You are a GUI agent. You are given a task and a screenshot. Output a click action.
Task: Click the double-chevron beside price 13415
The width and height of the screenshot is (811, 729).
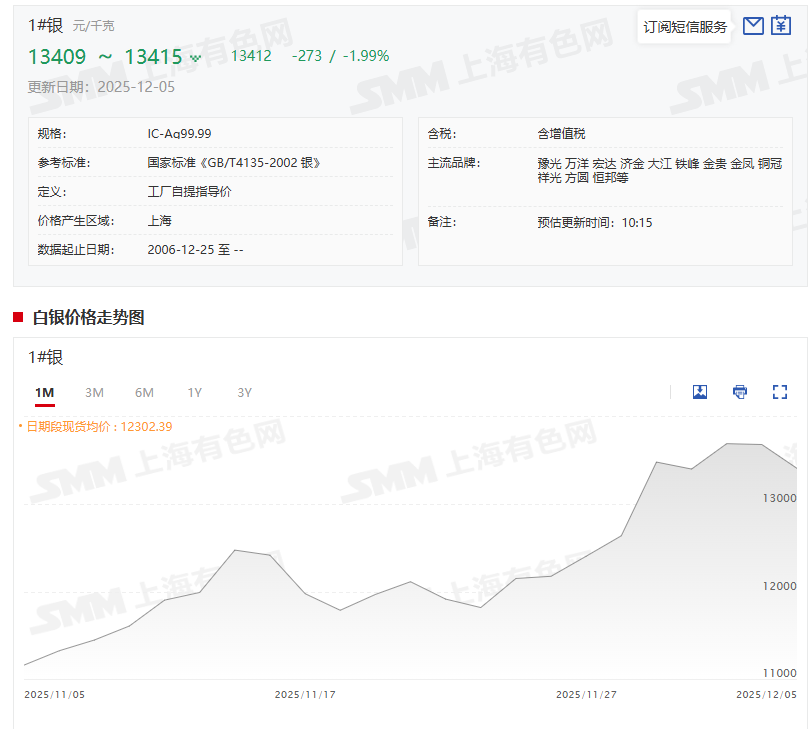pyautogui.click(x=194, y=57)
